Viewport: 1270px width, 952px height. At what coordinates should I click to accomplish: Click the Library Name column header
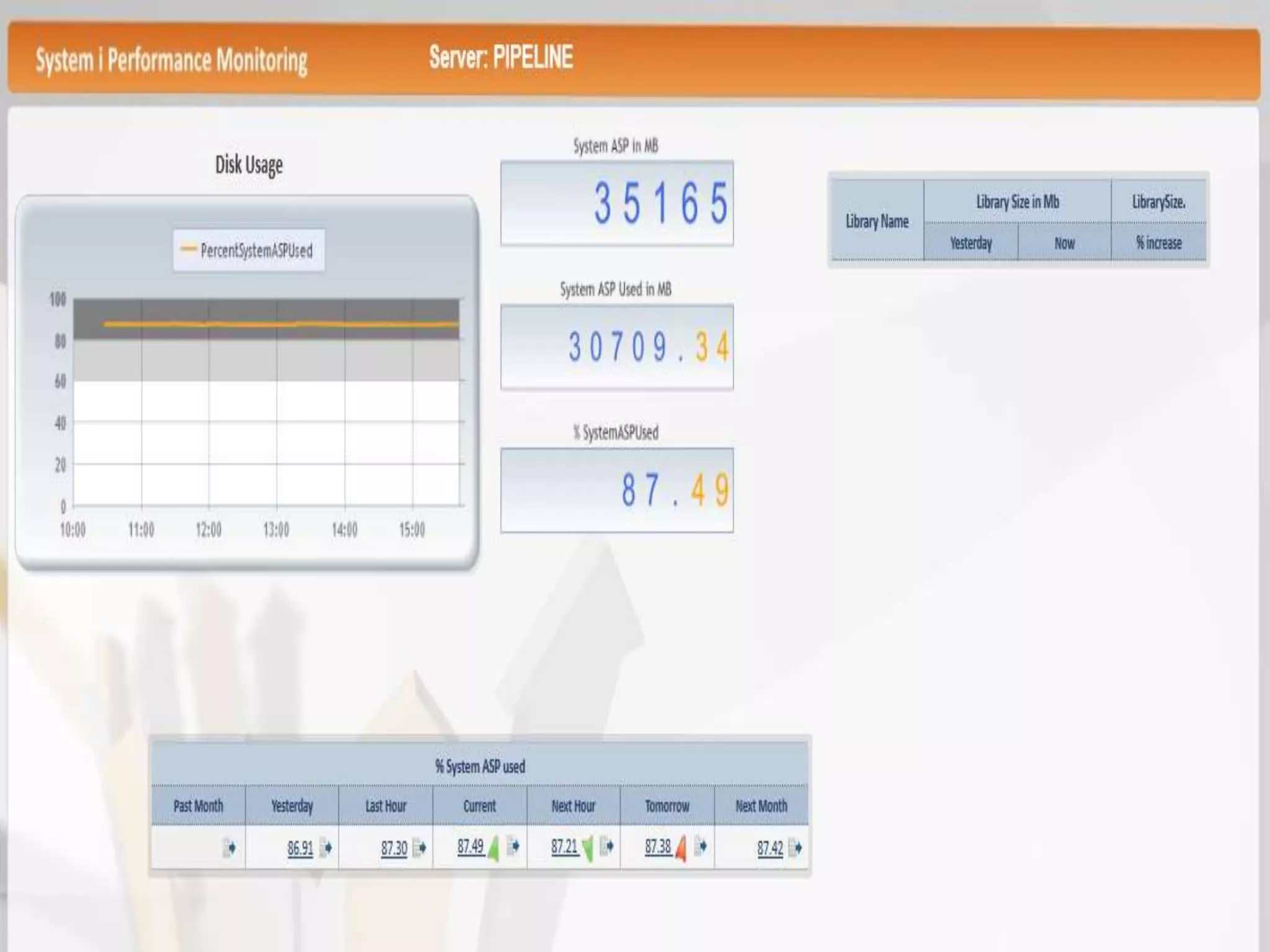click(877, 221)
